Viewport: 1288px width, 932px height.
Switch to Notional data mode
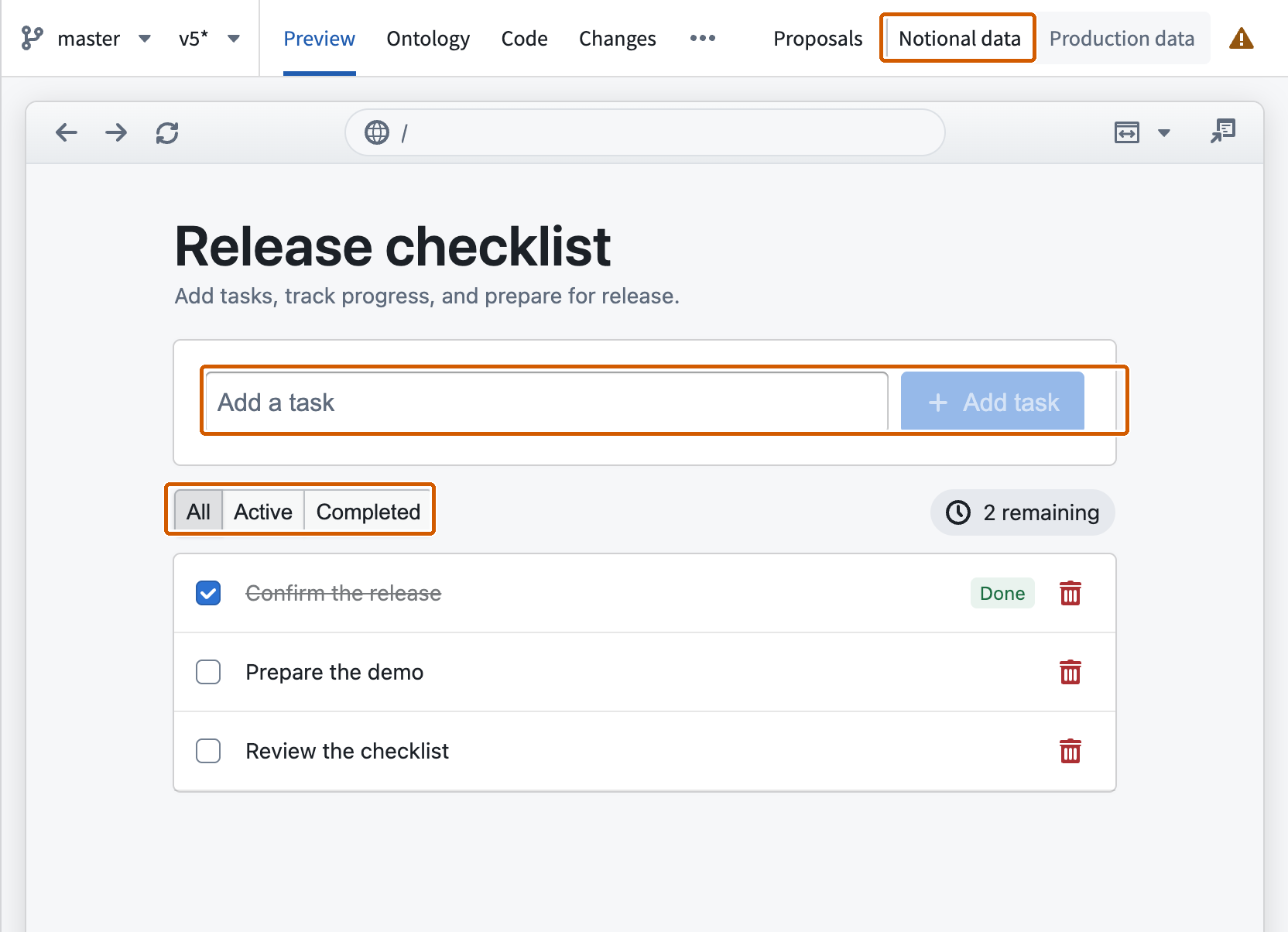pos(959,38)
